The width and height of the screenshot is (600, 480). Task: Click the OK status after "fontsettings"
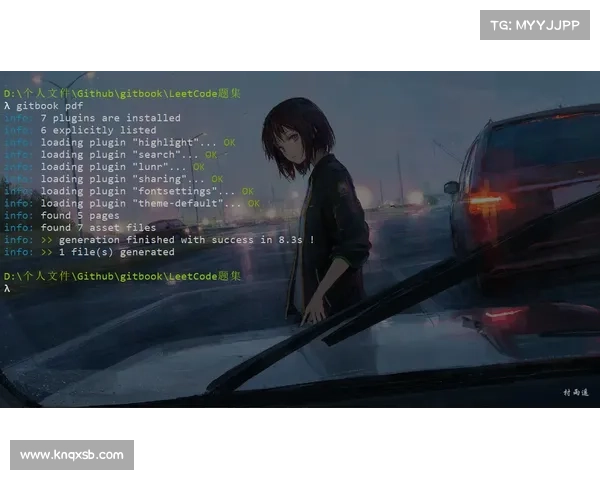tap(248, 191)
